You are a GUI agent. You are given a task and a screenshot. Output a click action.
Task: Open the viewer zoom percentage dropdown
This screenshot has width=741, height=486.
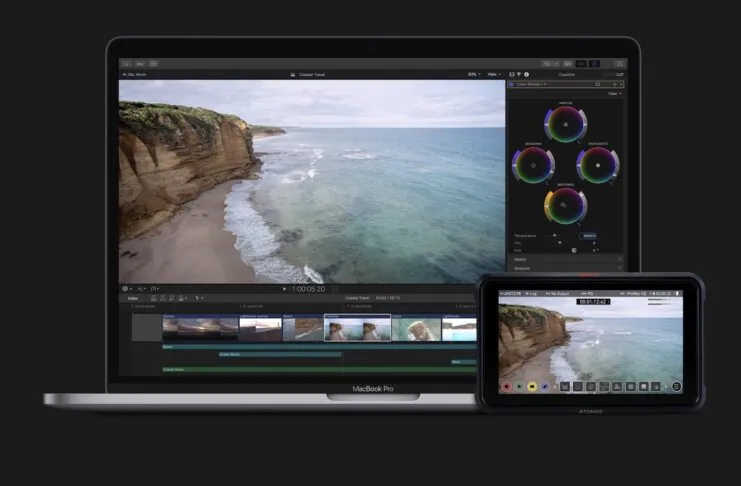click(x=473, y=74)
